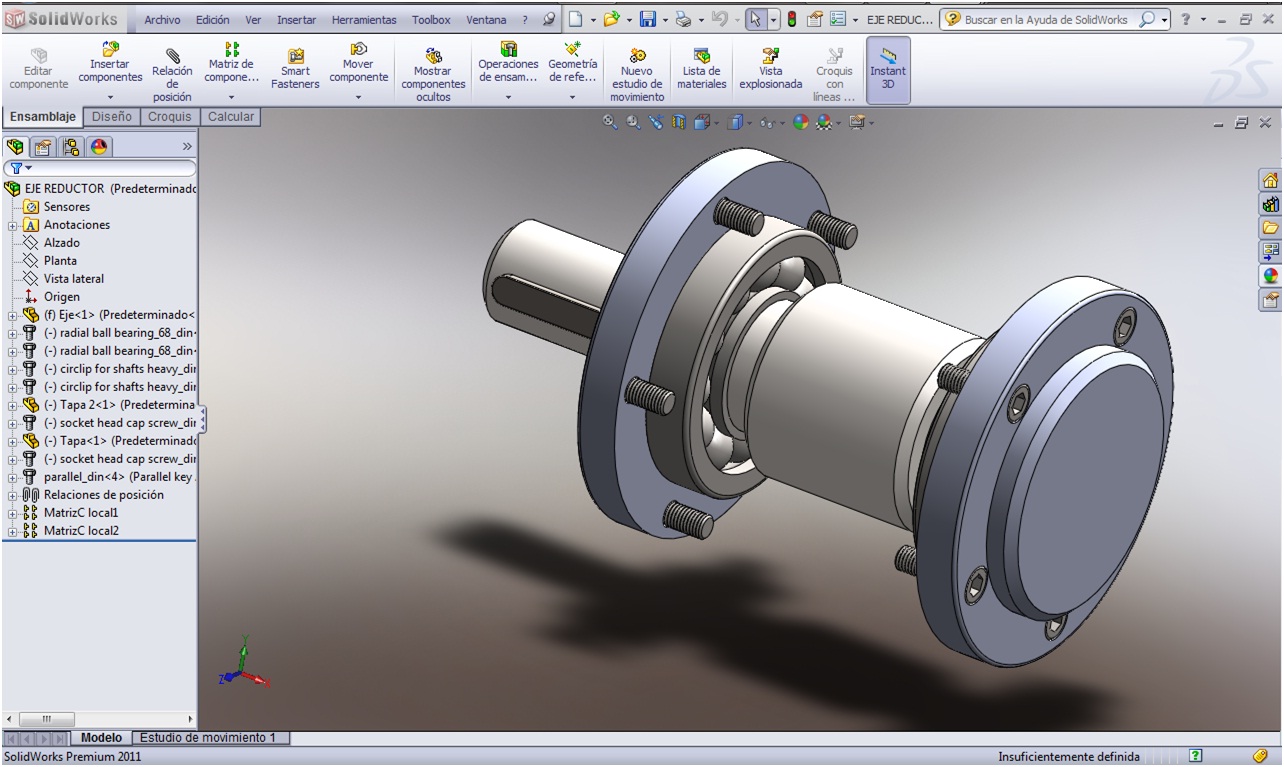Expand Relaciones de posición node
Screen dimensions: 1284x767
coord(13,495)
